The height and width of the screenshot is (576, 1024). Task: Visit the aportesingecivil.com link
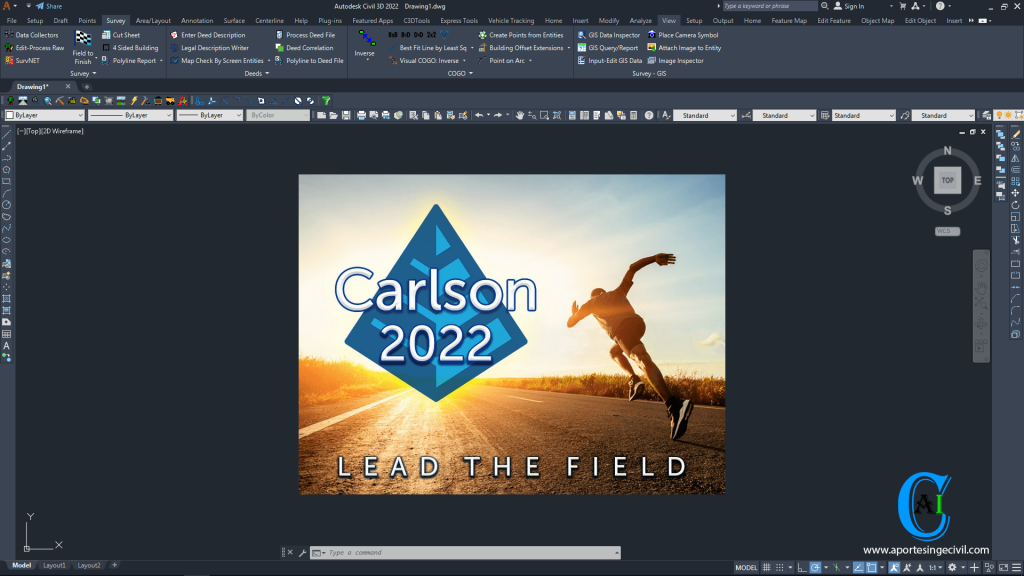(x=925, y=547)
